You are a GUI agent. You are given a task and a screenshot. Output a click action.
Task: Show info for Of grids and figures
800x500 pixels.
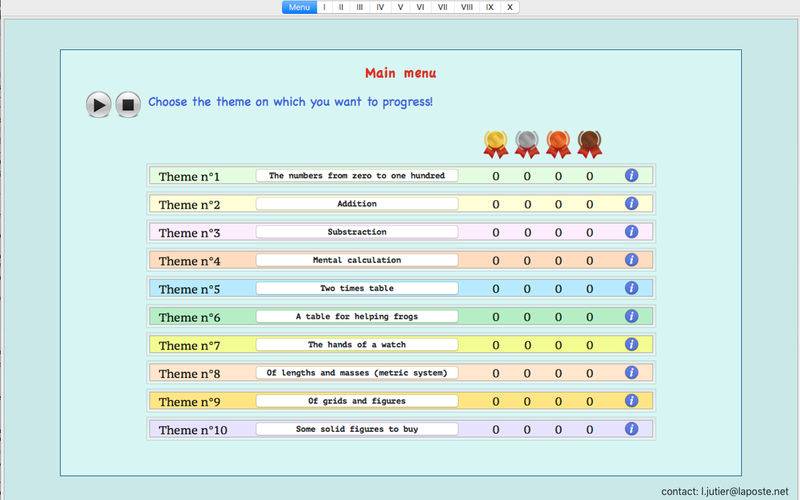coord(631,401)
